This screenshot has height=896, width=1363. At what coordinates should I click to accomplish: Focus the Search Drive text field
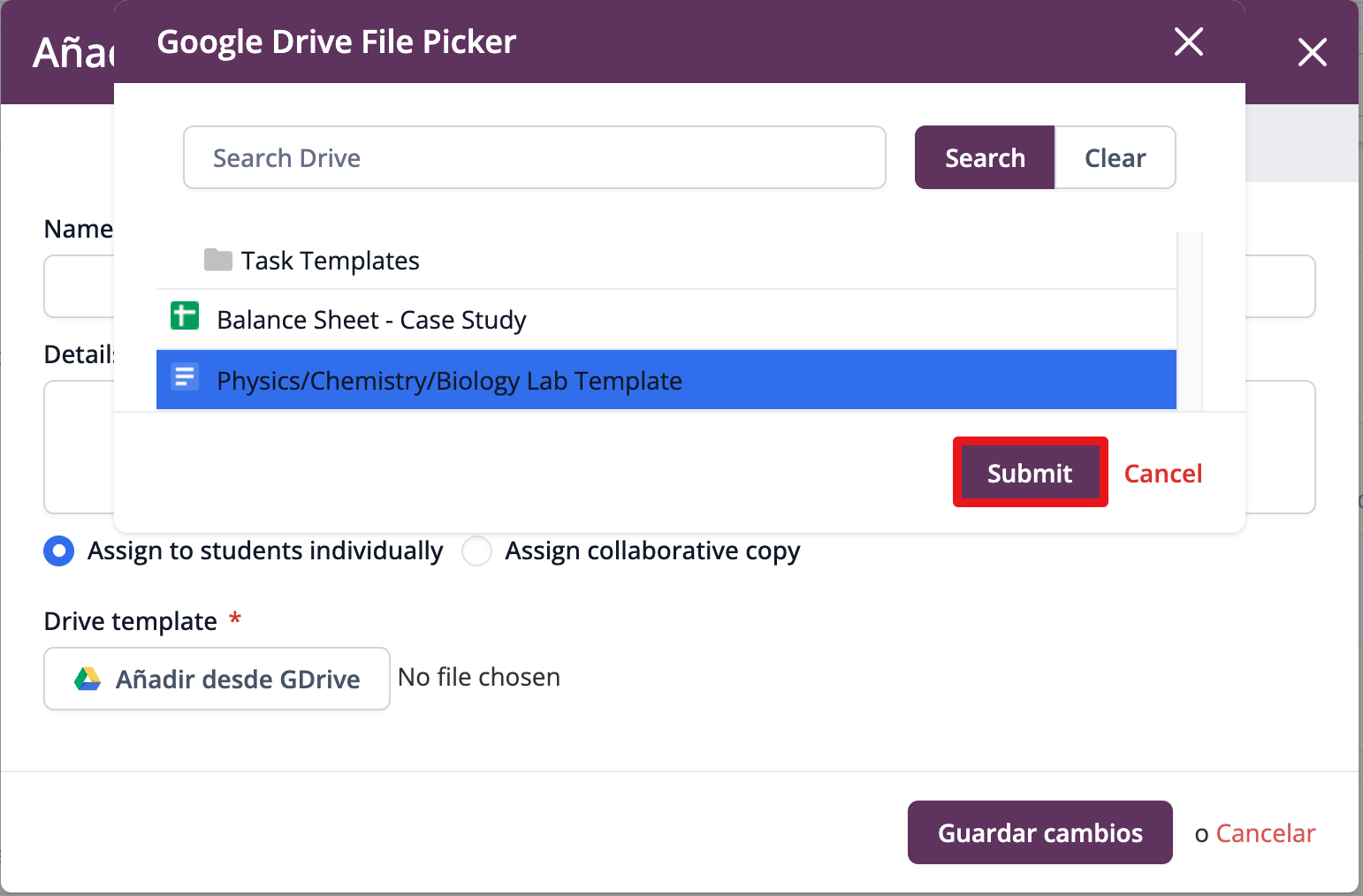click(534, 158)
